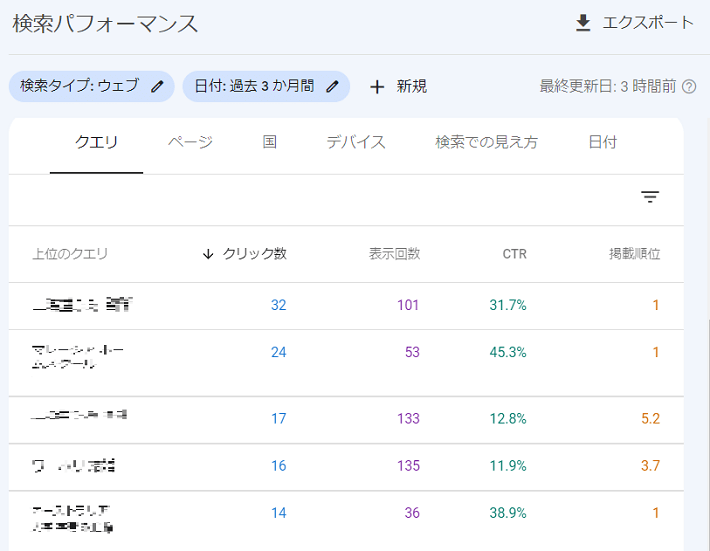The height and width of the screenshot is (551, 710).
Task: Switch to the 国 tab
Action: pyautogui.click(x=269, y=142)
